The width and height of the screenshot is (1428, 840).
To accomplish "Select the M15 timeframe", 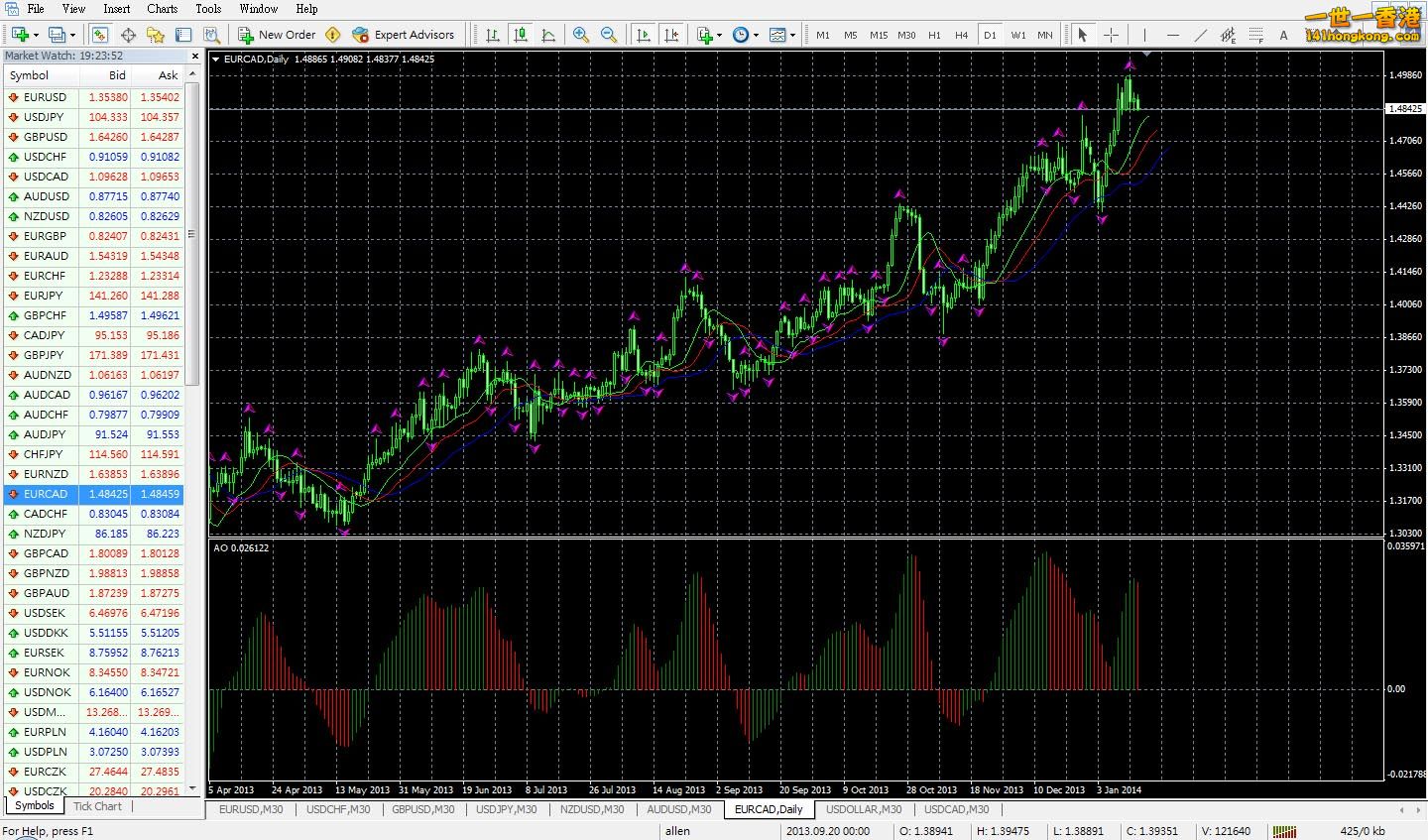I will (x=879, y=35).
